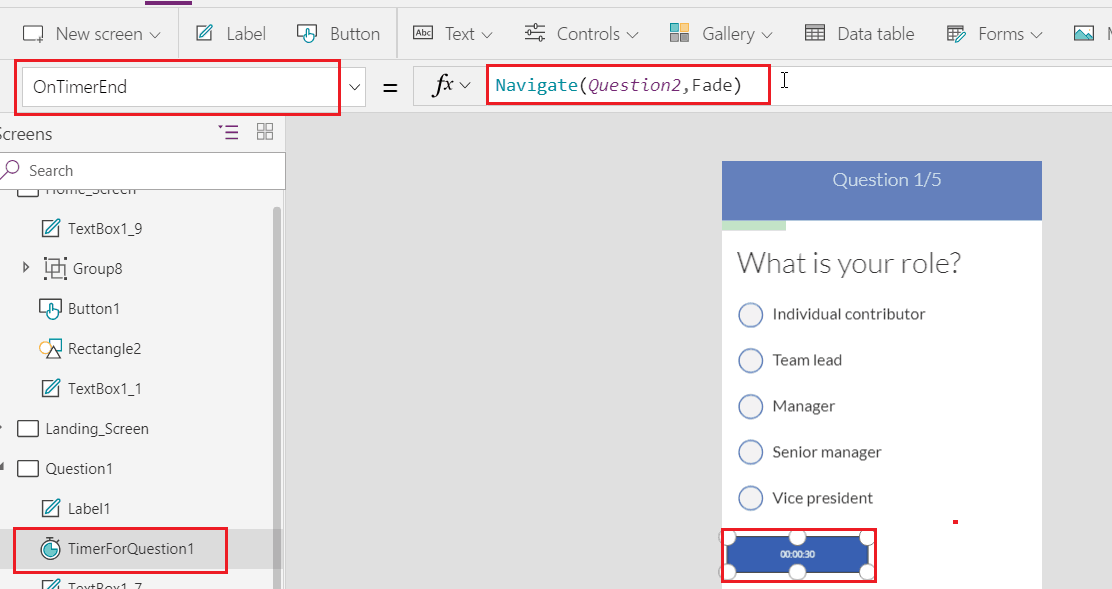Open the OnTimerEnd property dropdown
This screenshot has height=589, width=1112.
pos(354,86)
